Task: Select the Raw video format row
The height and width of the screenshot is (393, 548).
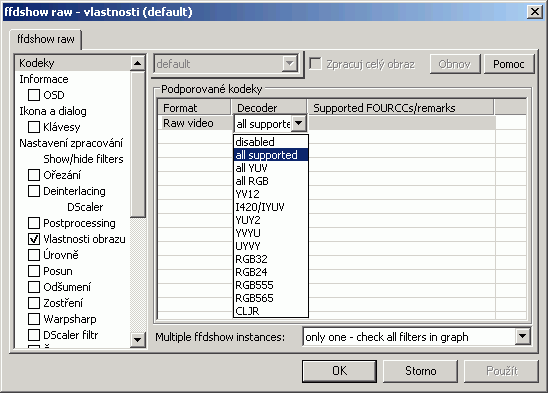Action: pyautogui.click(x=195, y=123)
